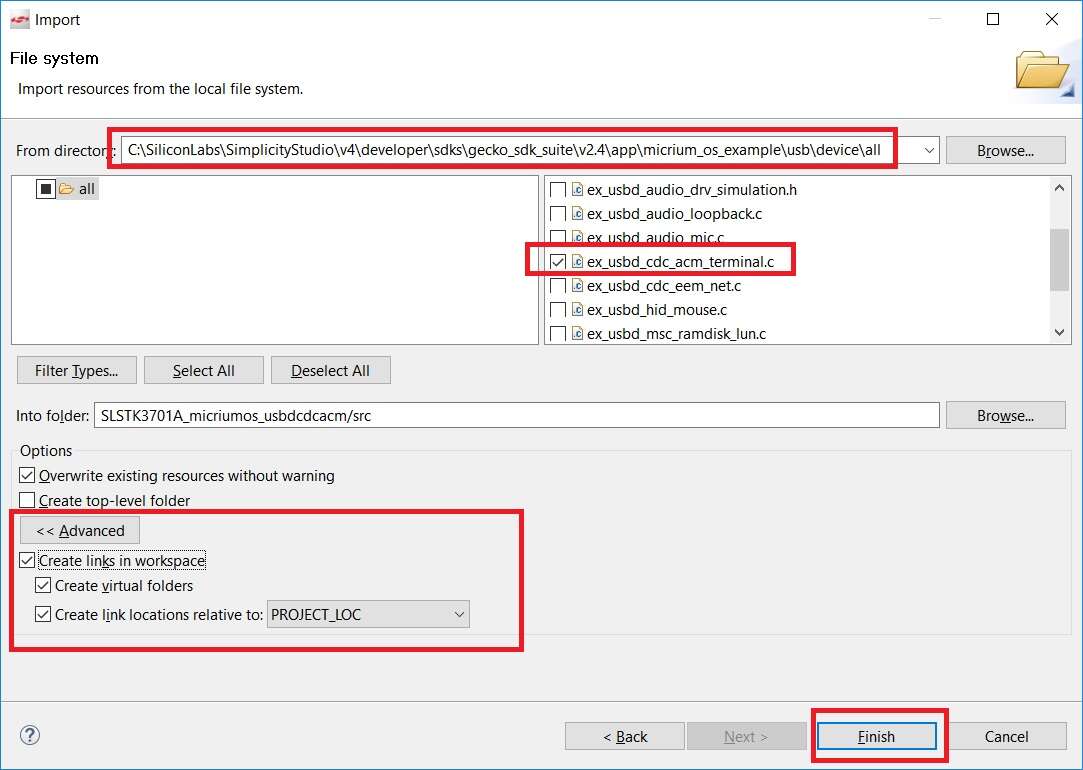Image resolution: width=1083 pixels, height=770 pixels.
Task: Open the From directory dropdown arrow
Action: click(929, 151)
